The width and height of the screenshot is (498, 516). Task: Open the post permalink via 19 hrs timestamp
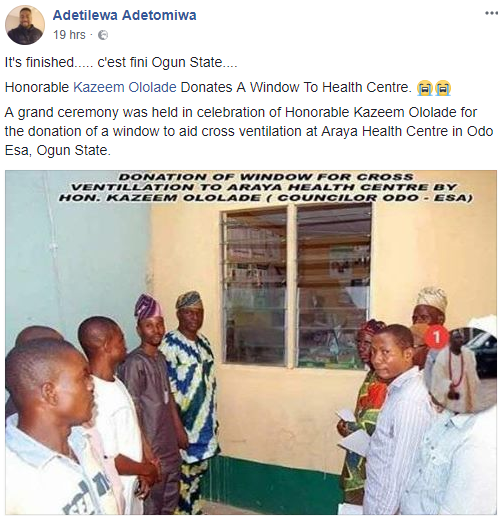(69, 35)
